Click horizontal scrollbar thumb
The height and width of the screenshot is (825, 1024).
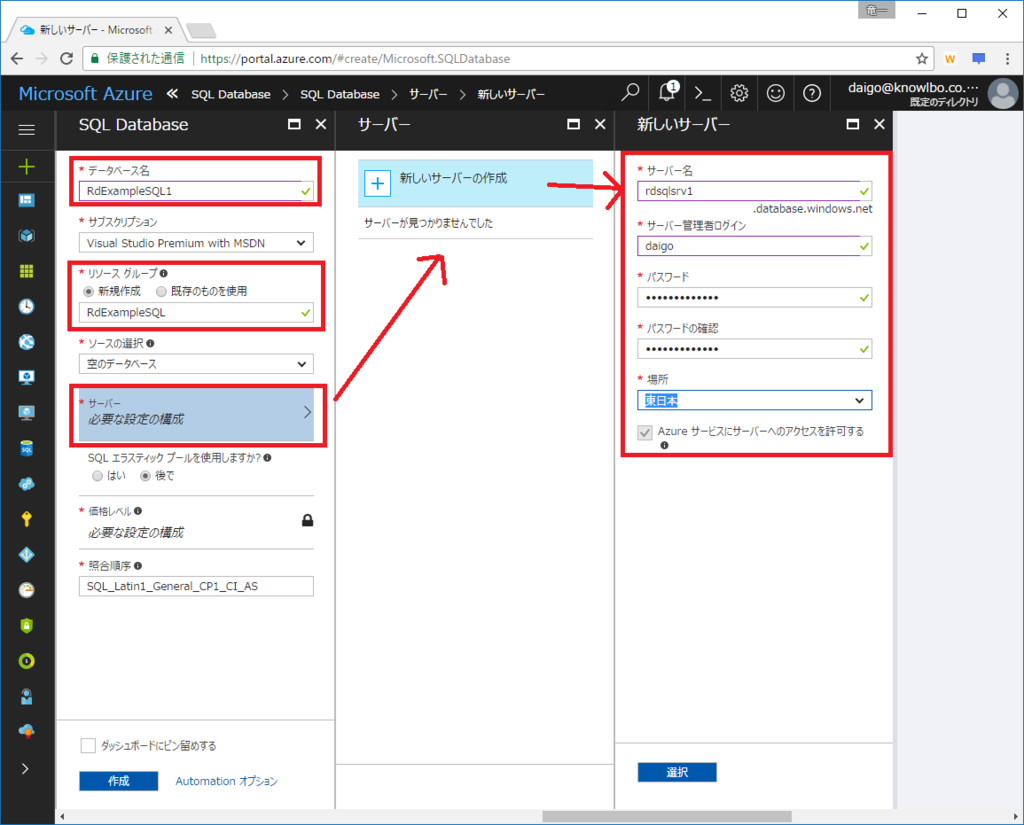tap(667, 817)
